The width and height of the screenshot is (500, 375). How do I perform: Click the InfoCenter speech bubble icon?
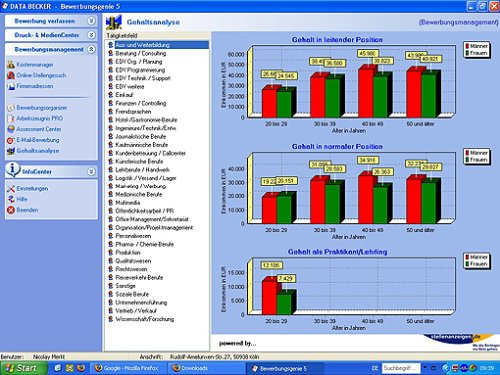[13, 170]
